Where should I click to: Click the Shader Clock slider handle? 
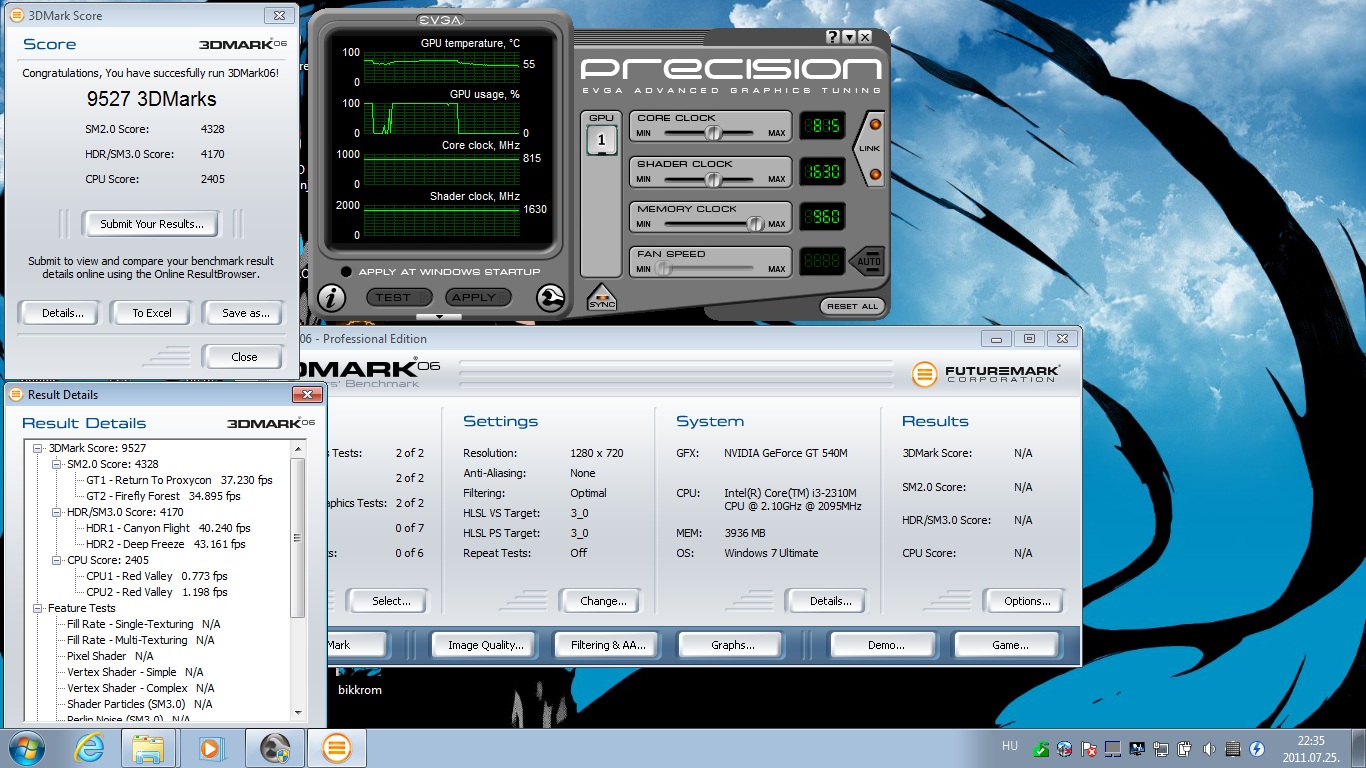713,179
